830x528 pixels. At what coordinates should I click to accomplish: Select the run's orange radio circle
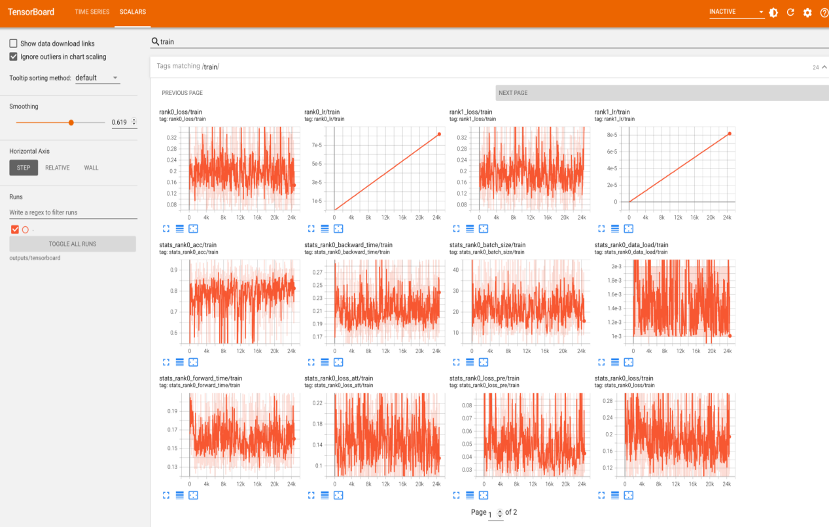pyautogui.click(x=25, y=230)
